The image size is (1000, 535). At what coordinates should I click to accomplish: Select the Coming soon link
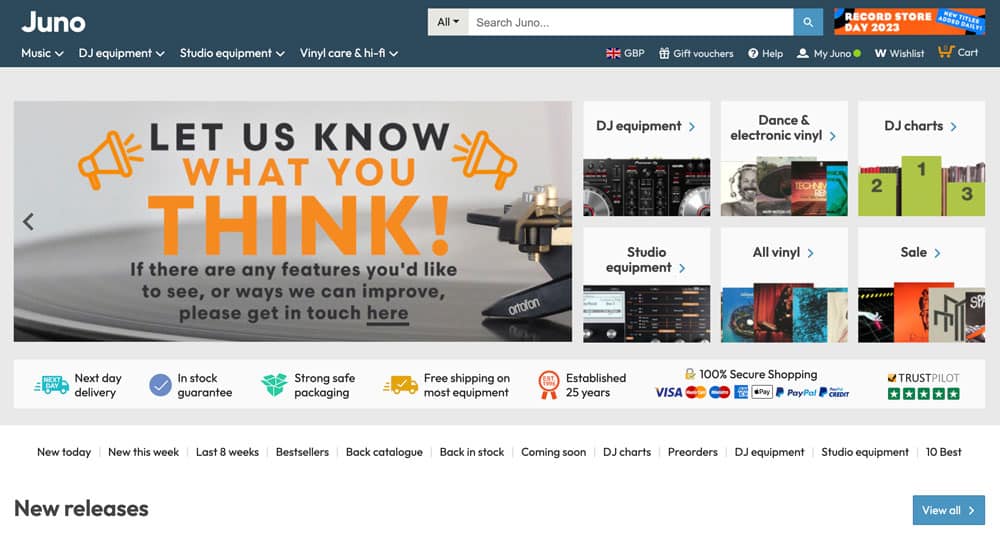tap(554, 452)
